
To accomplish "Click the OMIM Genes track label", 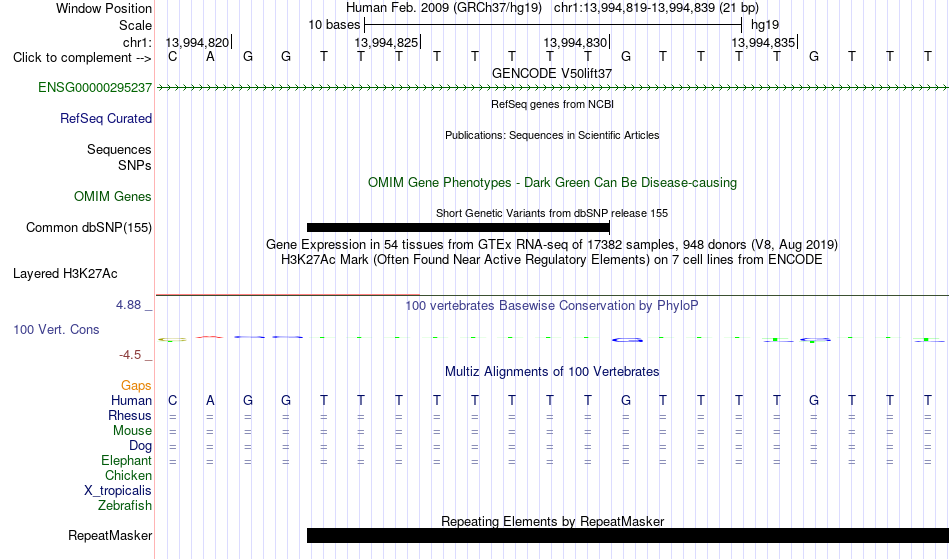I will (113, 197).
